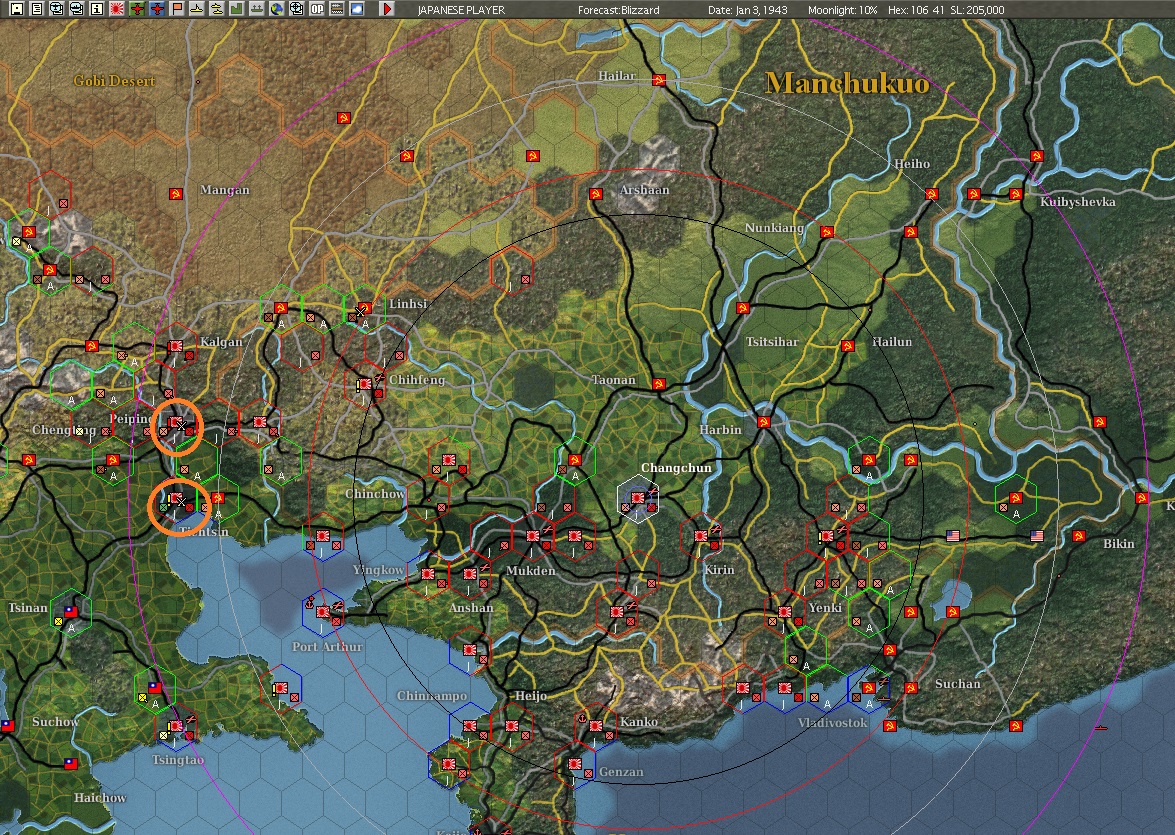This screenshot has height=835, width=1175.
Task: Click the railroad track toolbar icon
Action: 337,9
